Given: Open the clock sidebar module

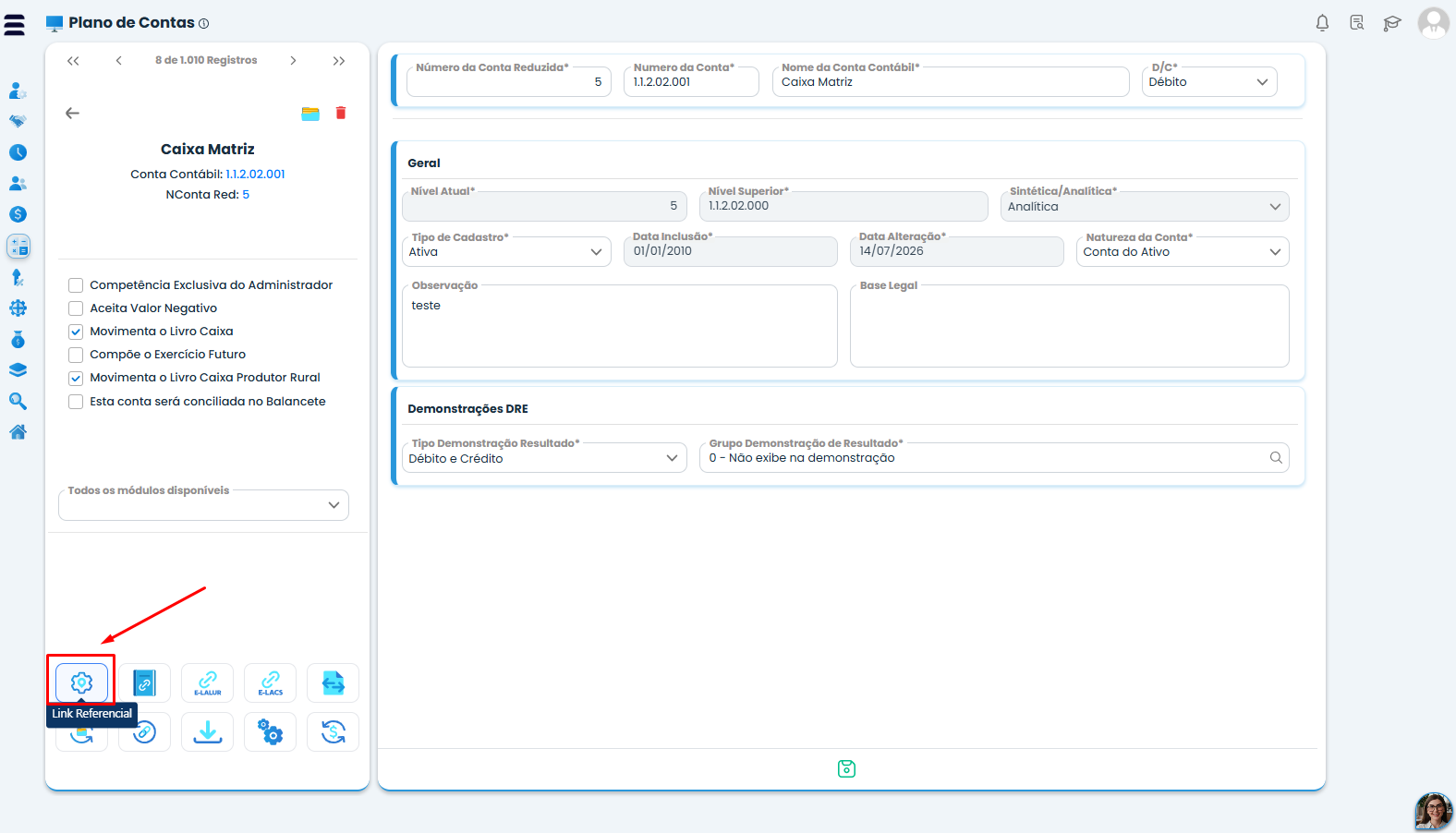Looking at the screenshot, I should click(18, 152).
